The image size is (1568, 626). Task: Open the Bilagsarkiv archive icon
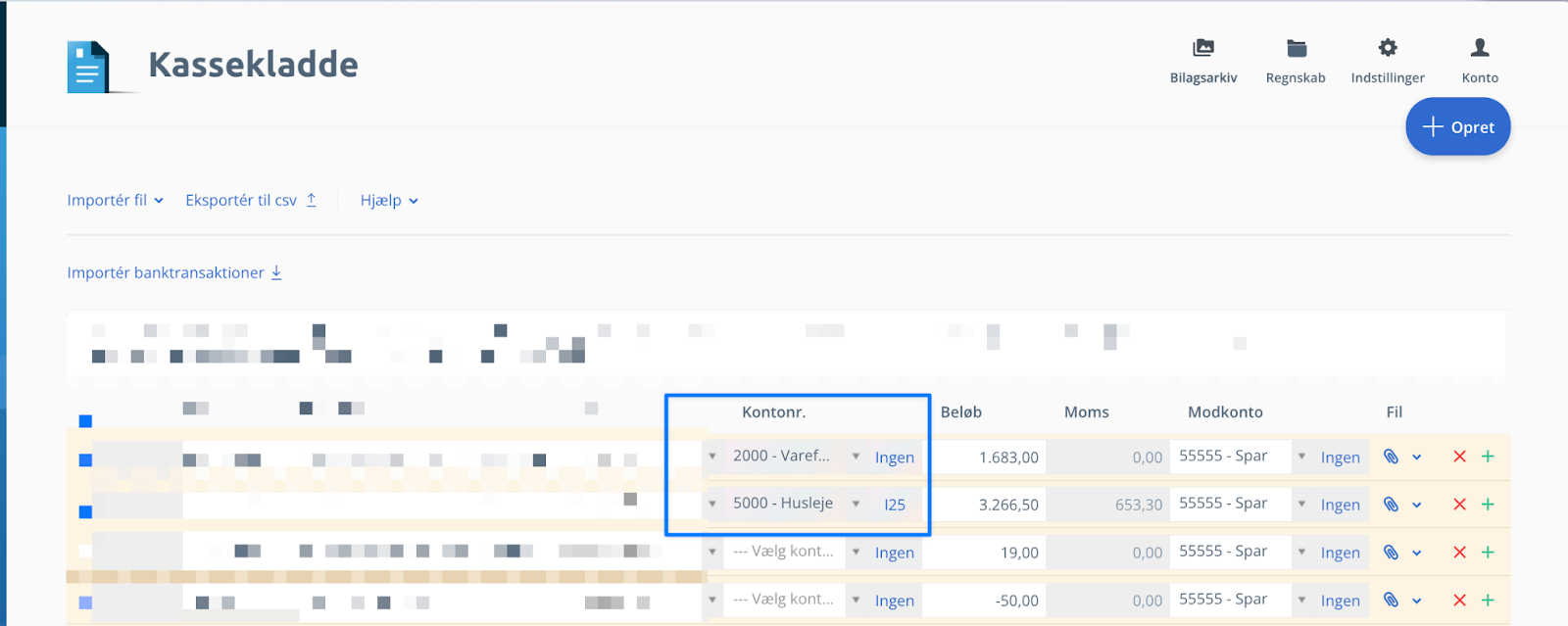click(x=1202, y=48)
